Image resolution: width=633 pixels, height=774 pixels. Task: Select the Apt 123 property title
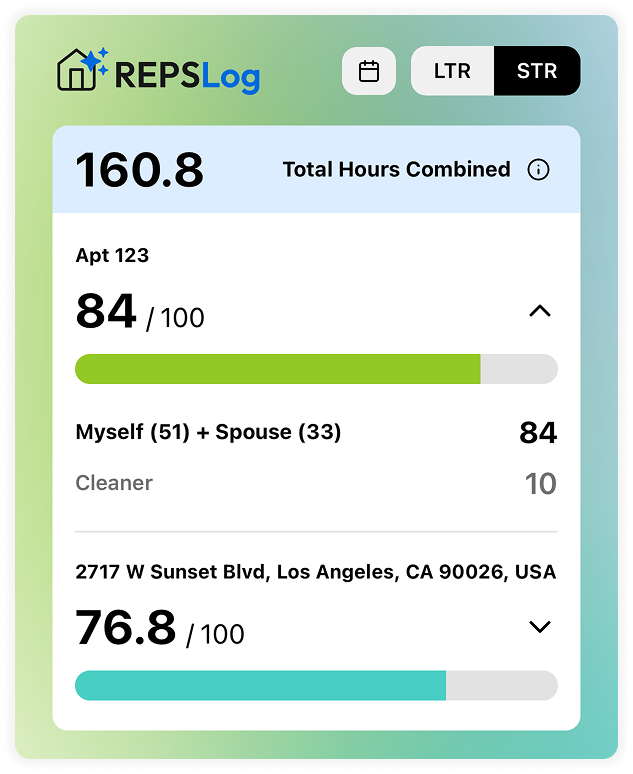[112, 256]
